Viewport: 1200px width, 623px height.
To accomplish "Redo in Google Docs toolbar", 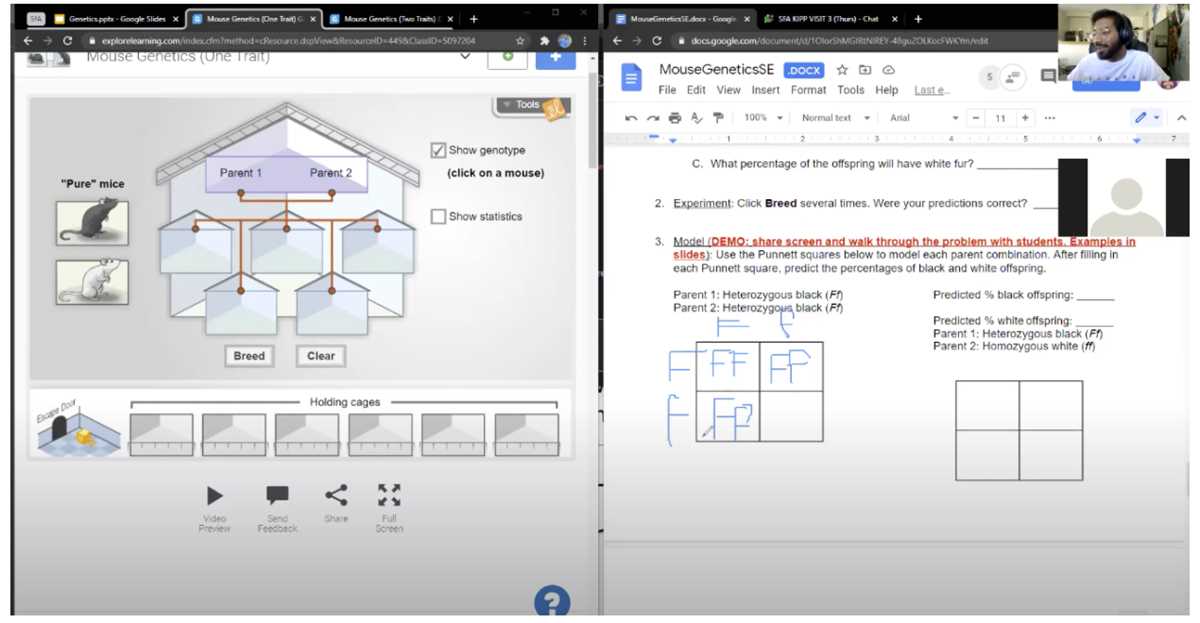I will click(653, 118).
